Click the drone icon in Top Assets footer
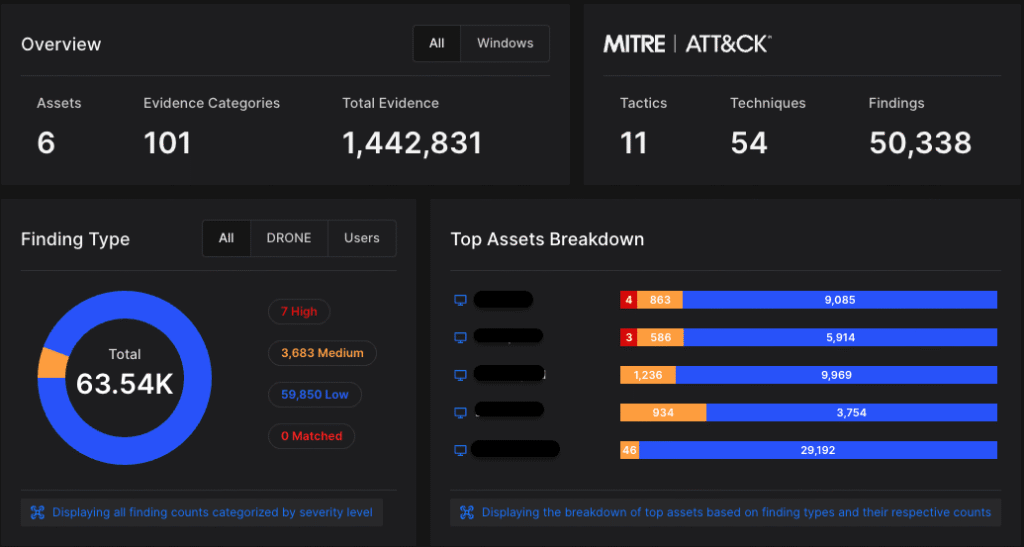This screenshot has height=547, width=1024. point(466,512)
